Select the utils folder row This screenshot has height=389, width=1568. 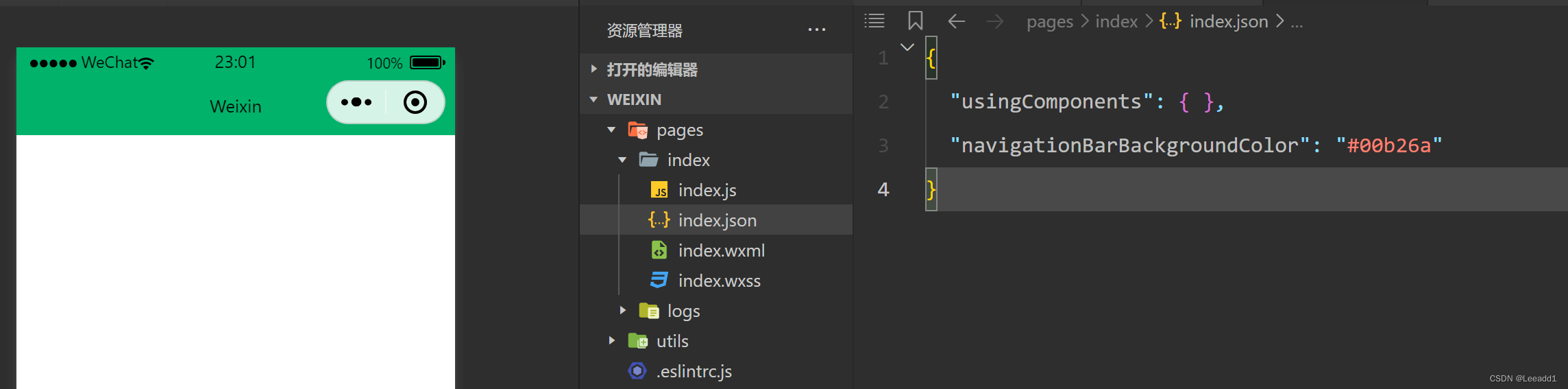tap(716, 341)
